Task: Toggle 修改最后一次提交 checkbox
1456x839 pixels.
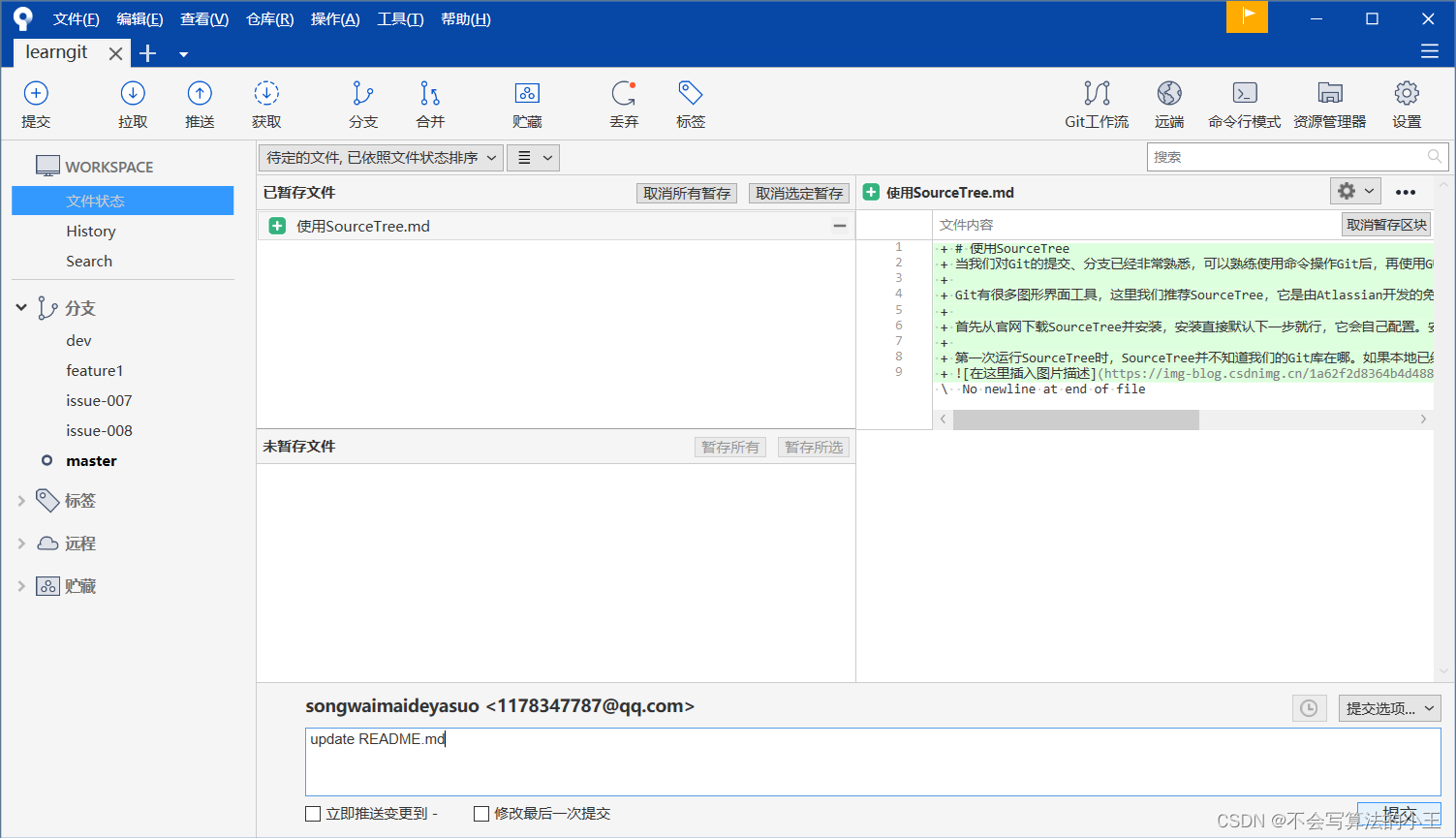Action: (x=481, y=814)
